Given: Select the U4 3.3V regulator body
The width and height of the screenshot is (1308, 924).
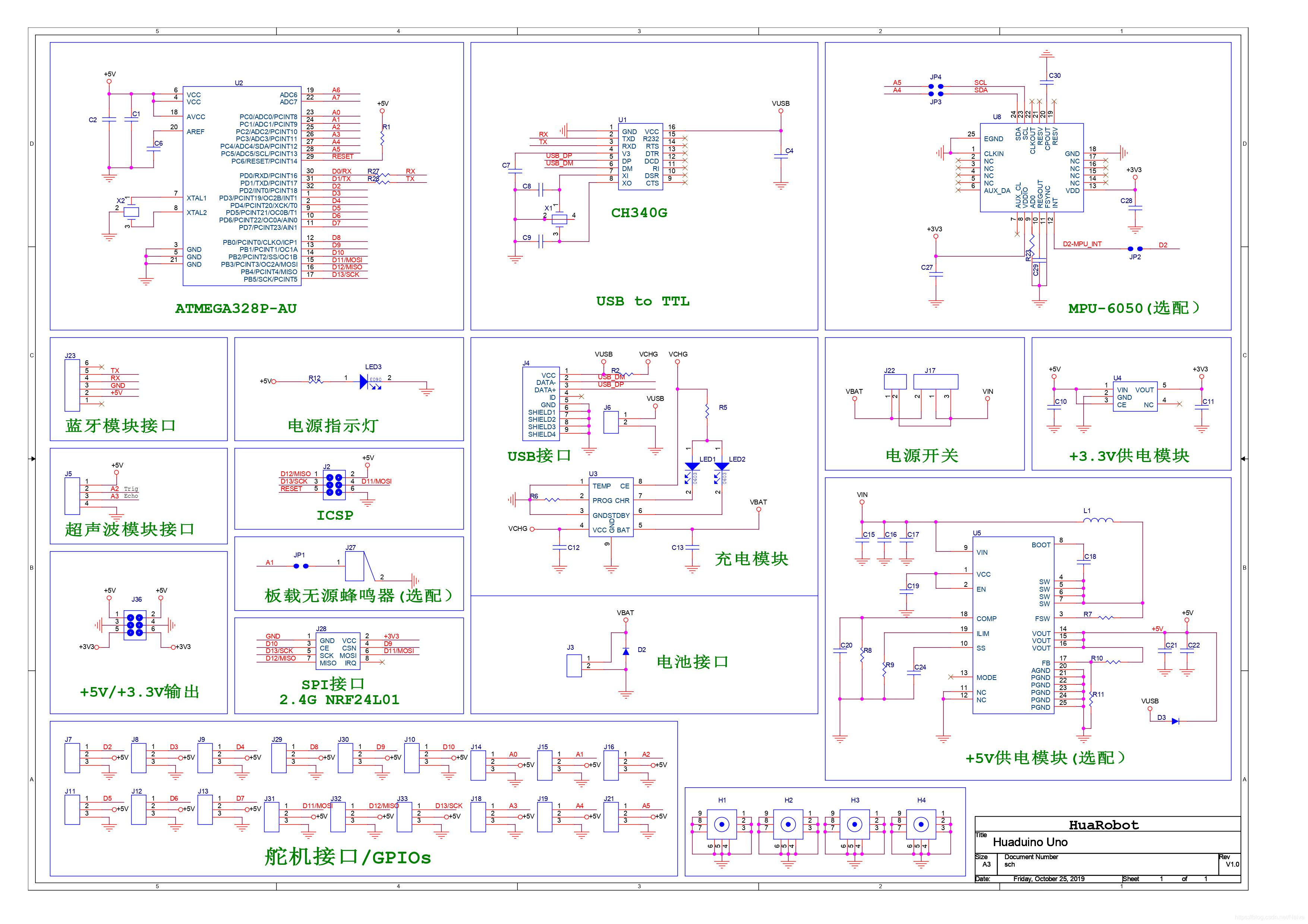Looking at the screenshot, I should 1135,397.
